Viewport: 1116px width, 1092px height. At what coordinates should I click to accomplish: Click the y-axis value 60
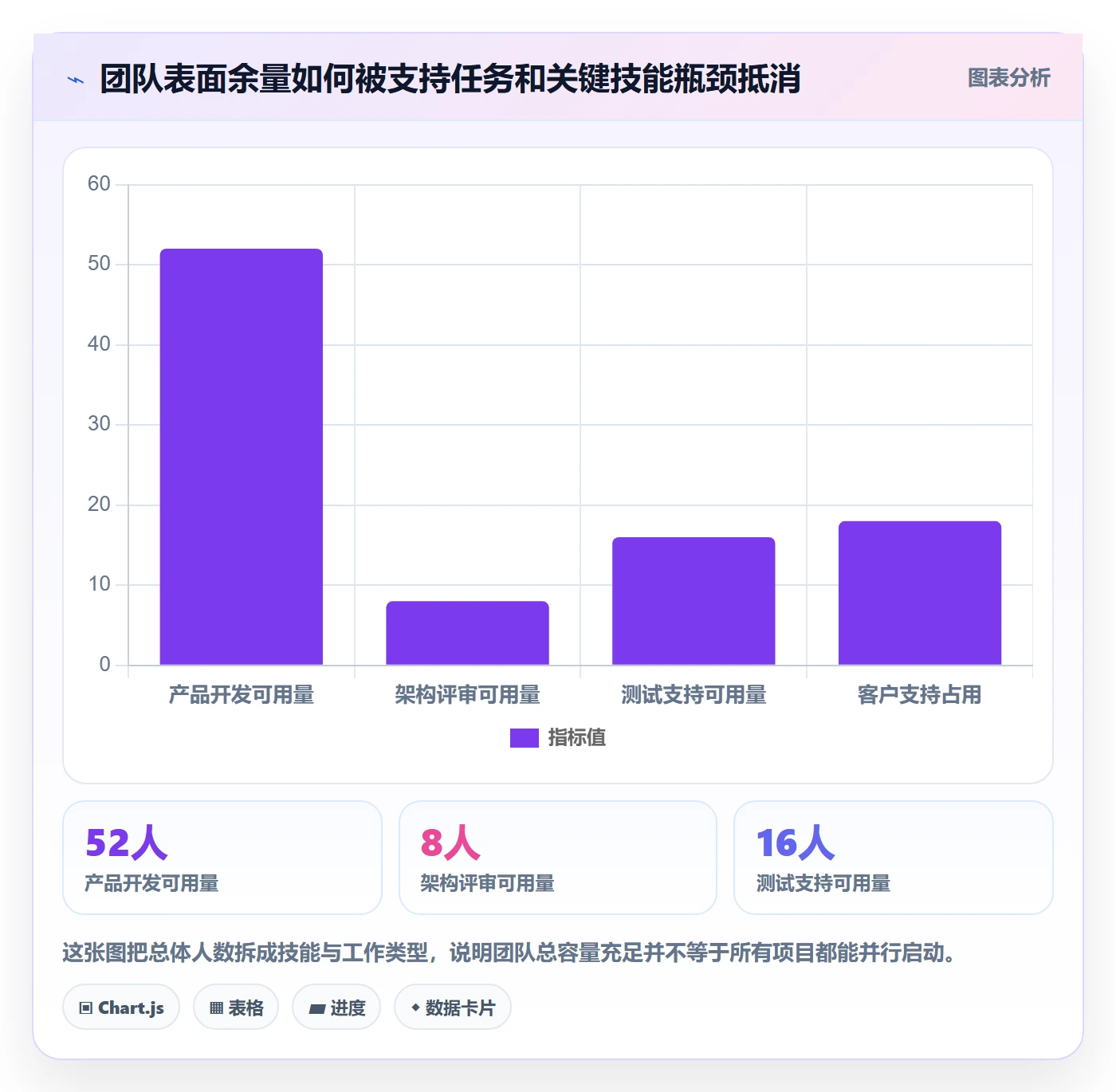[x=99, y=184]
